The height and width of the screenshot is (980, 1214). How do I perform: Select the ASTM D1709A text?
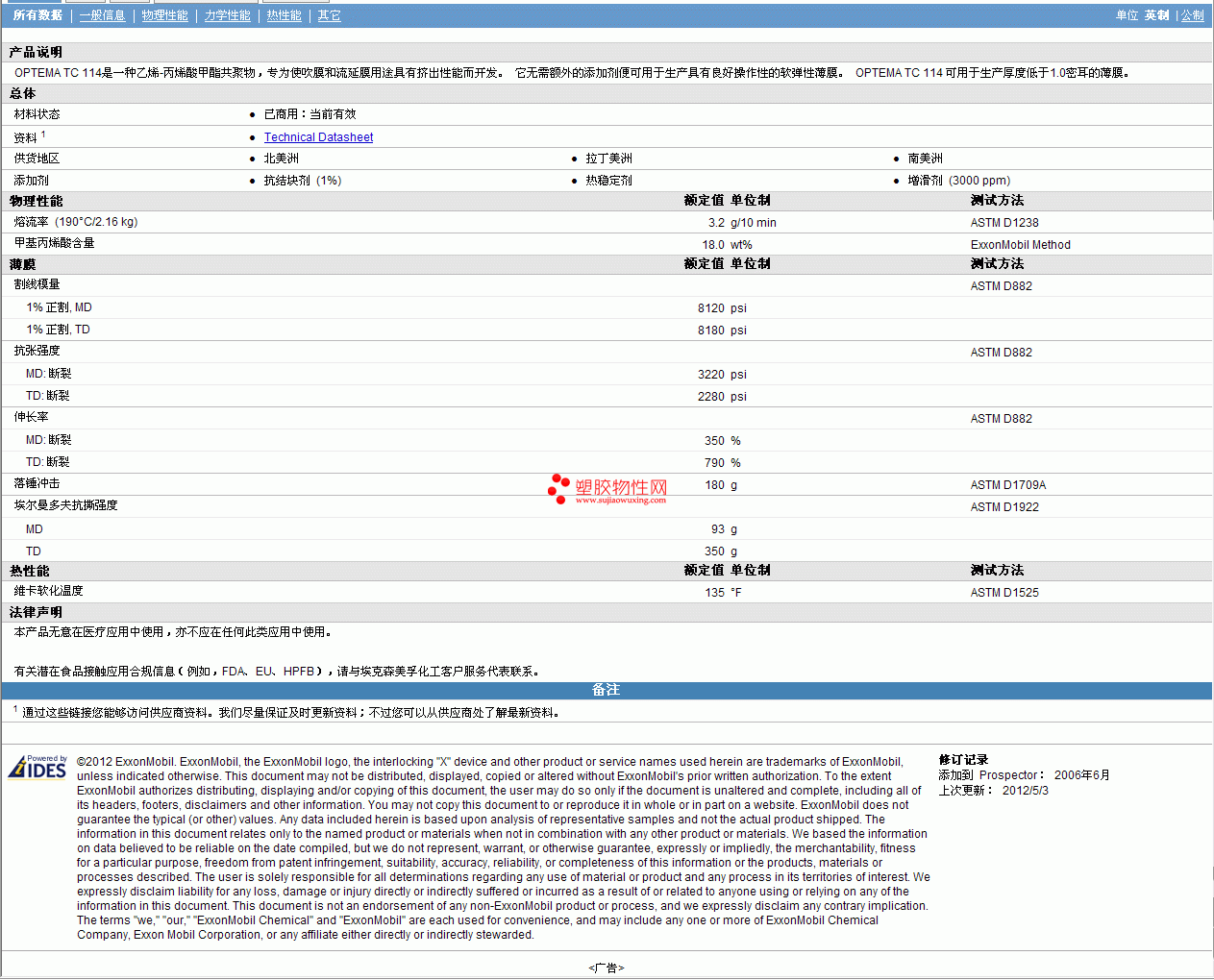(1007, 485)
